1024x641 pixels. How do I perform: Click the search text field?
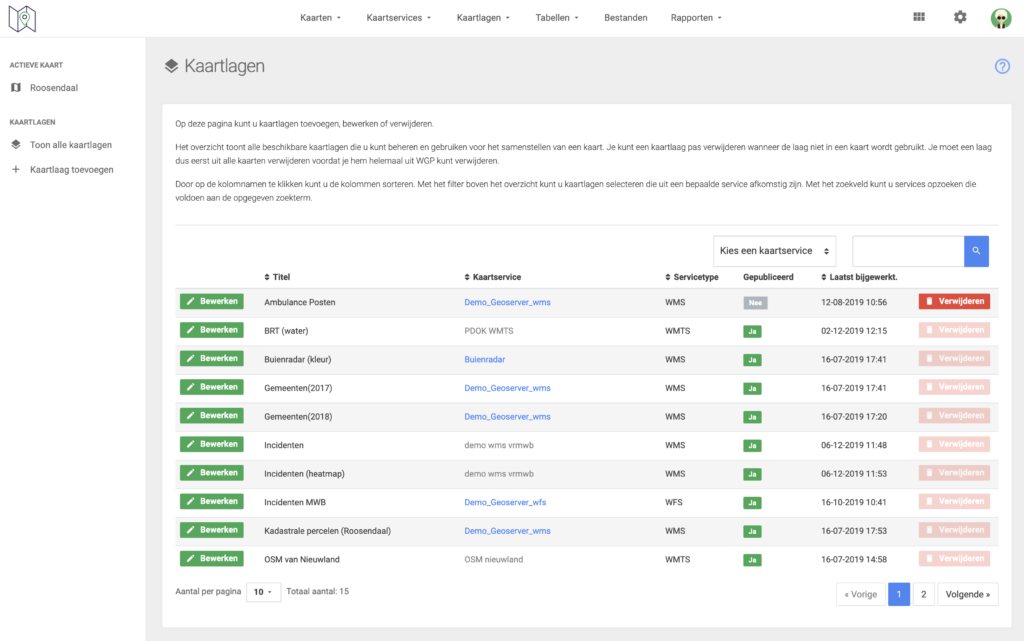[x=907, y=251]
